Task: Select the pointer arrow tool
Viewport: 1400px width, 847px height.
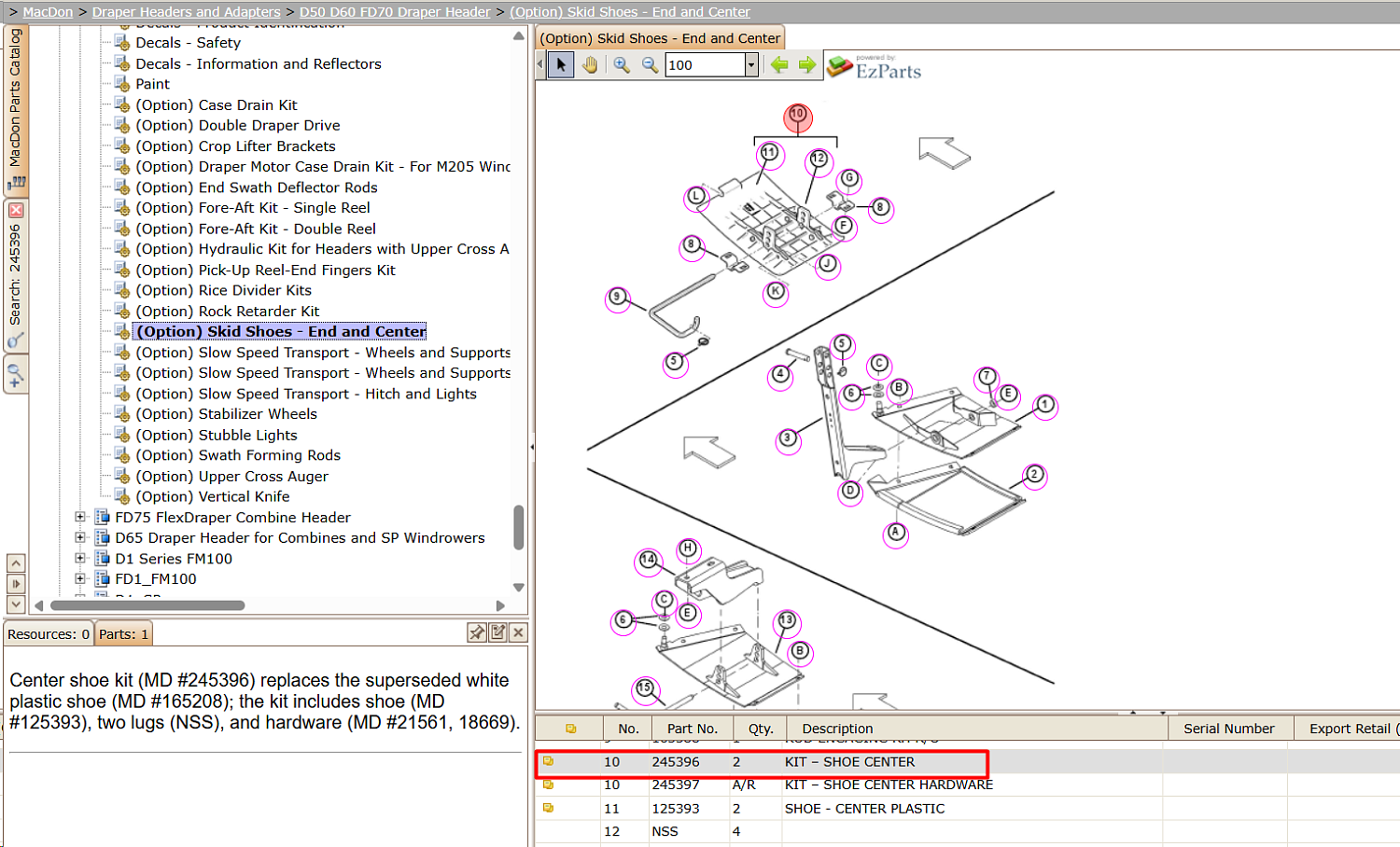Action: point(561,64)
